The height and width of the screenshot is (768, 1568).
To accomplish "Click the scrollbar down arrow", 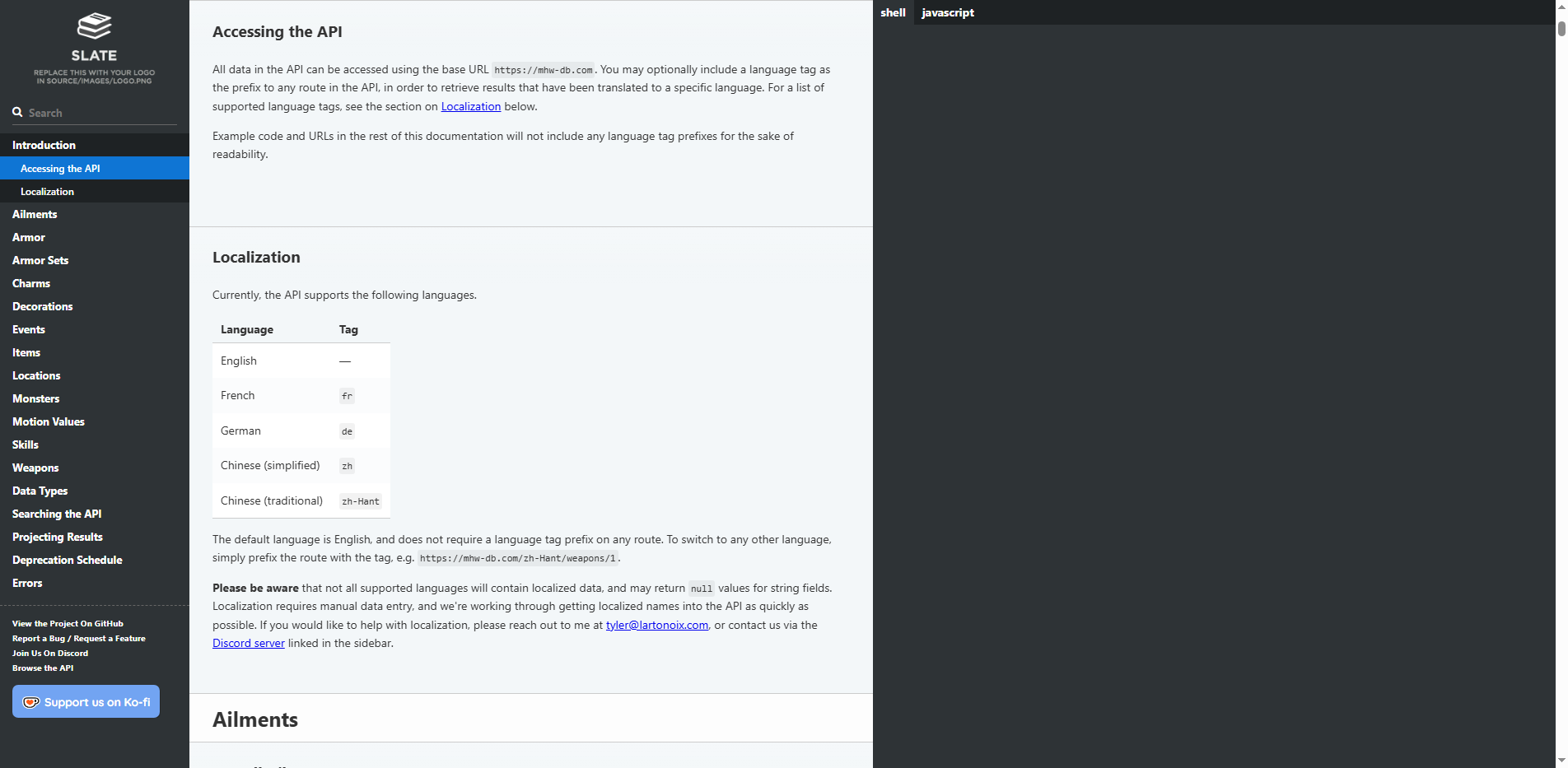I will tap(1561, 760).
